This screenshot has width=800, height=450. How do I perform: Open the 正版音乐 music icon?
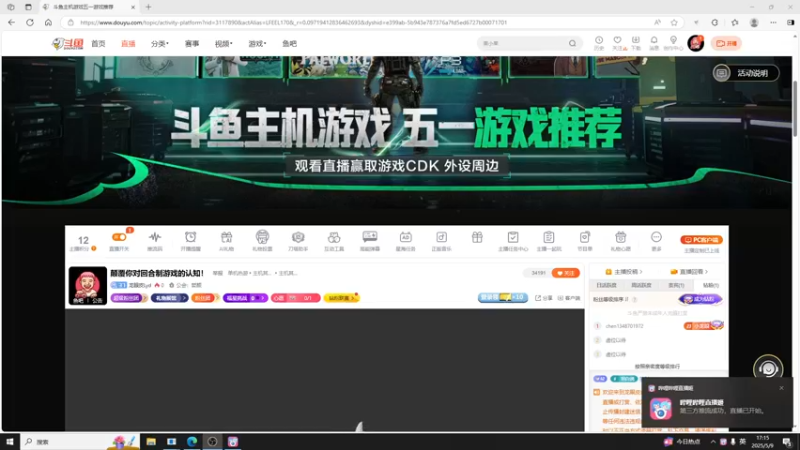click(x=441, y=237)
